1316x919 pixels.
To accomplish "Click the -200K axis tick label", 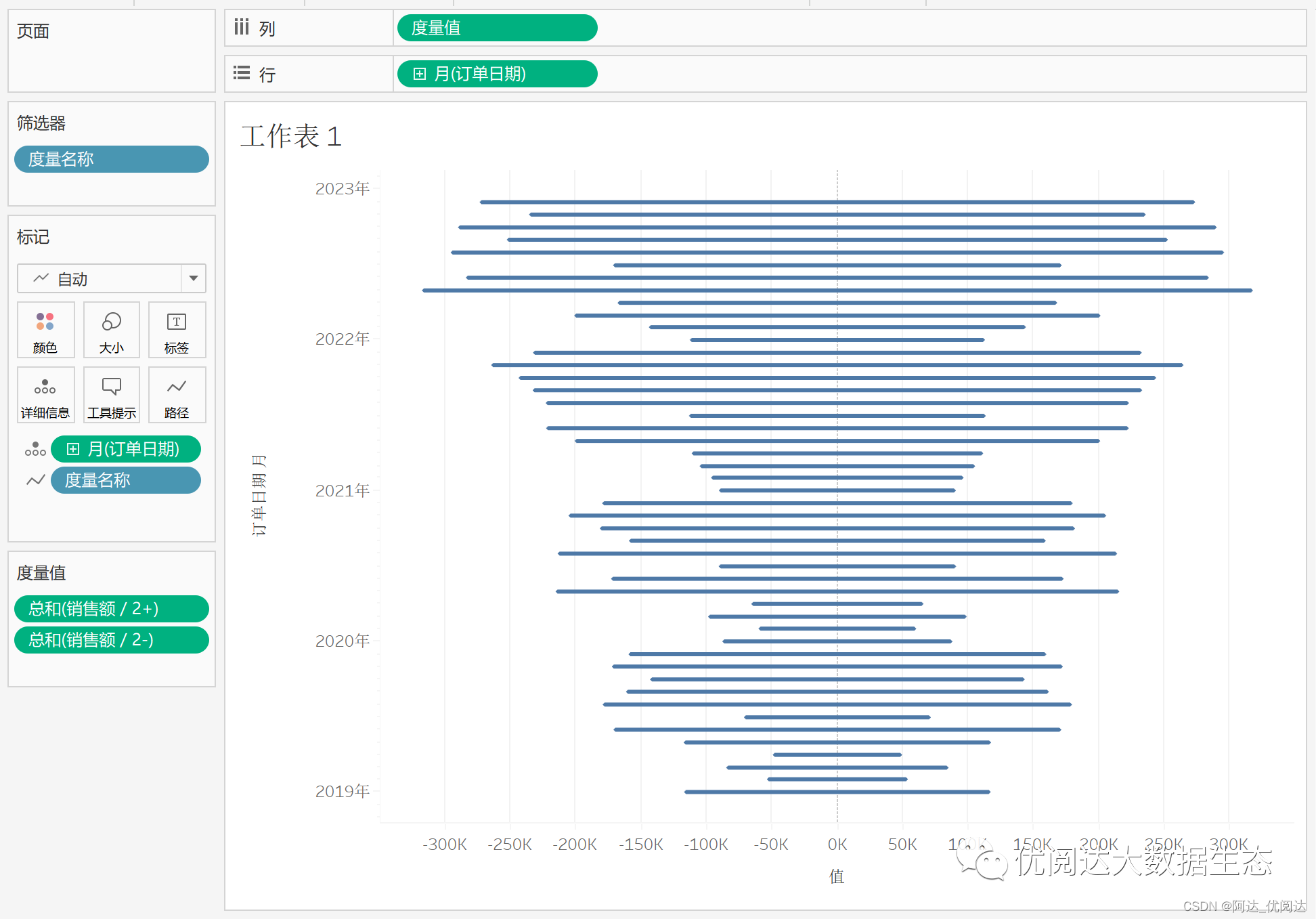I will pos(575,845).
